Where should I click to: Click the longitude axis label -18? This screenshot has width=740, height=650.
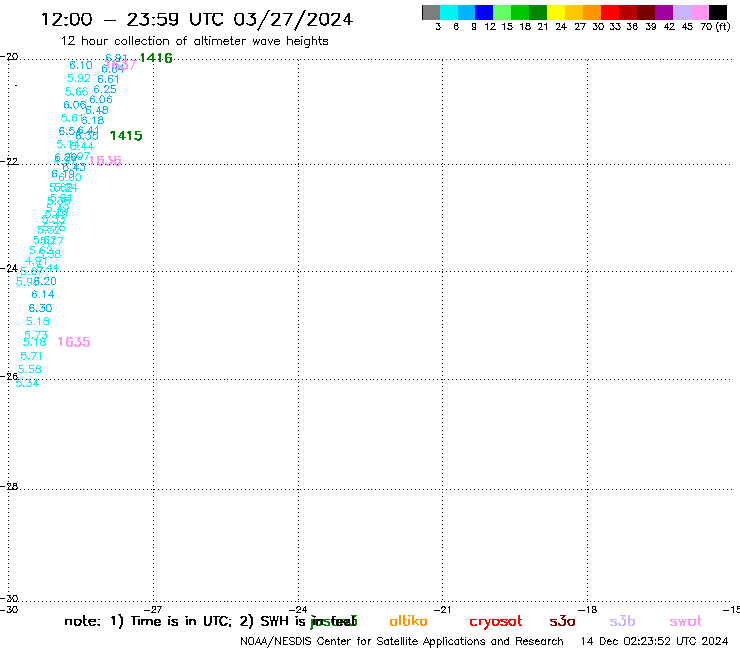tap(587, 609)
